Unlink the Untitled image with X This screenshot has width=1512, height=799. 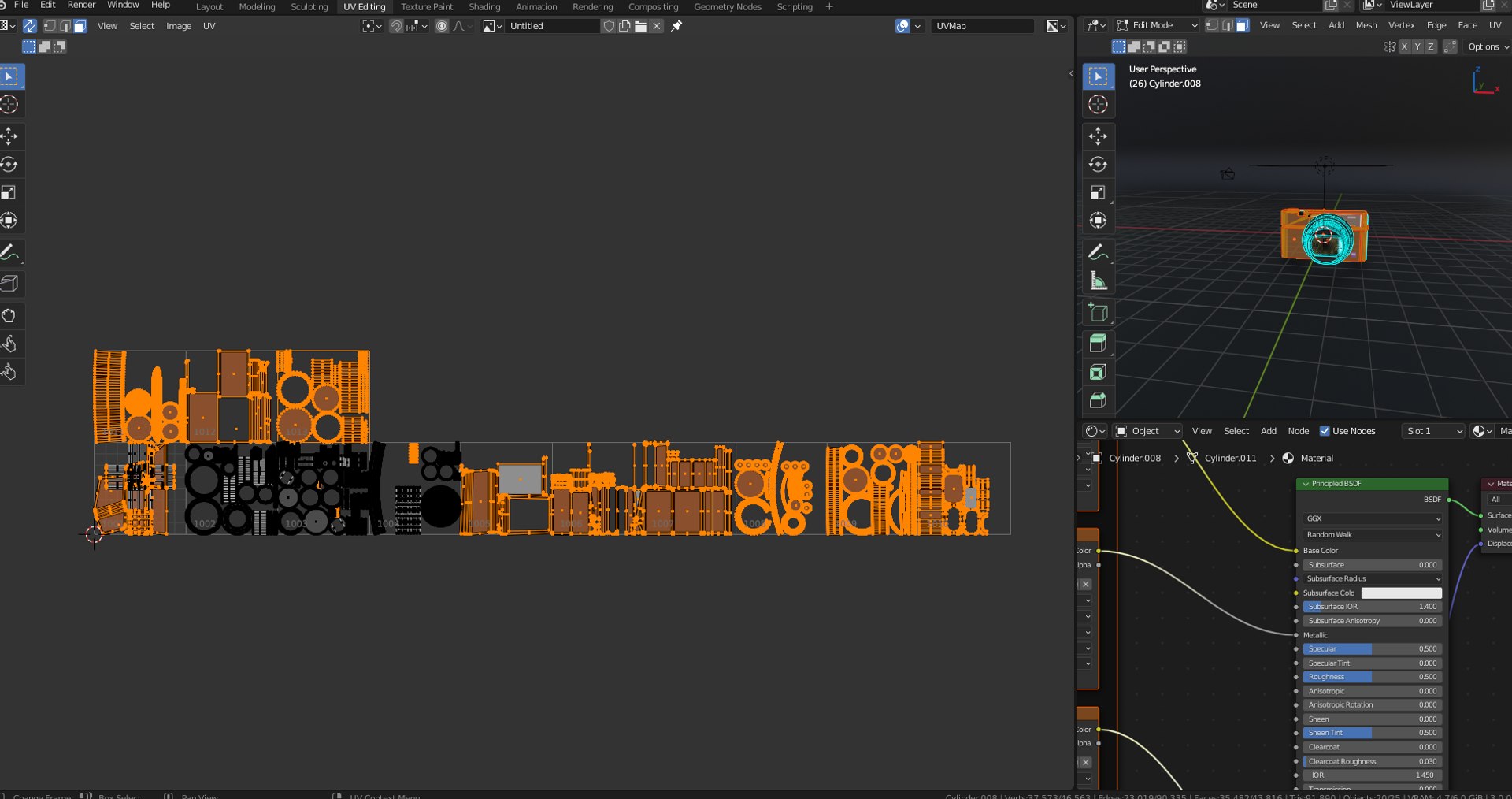tap(657, 26)
